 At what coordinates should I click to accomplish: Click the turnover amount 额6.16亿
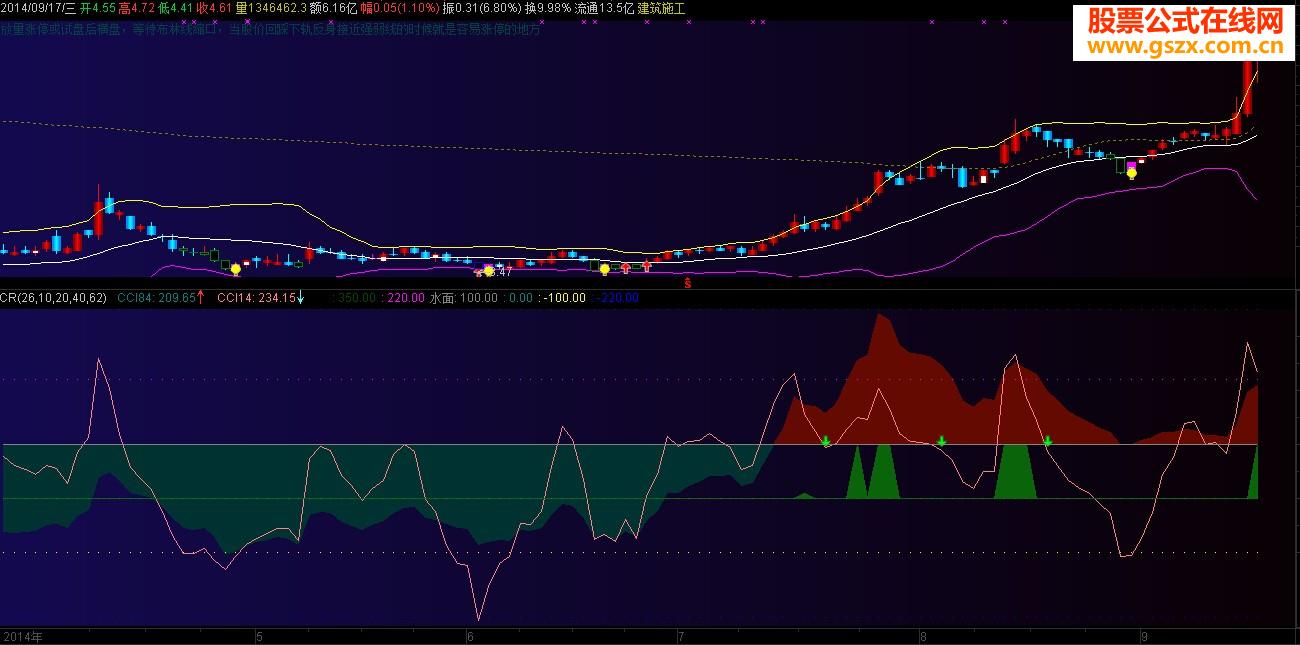click(333, 8)
